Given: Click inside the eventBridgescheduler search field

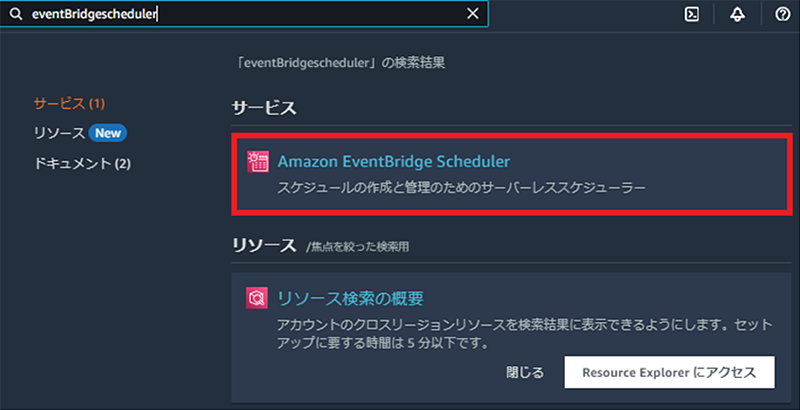Looking at the screenshot, I should point(244,14).
